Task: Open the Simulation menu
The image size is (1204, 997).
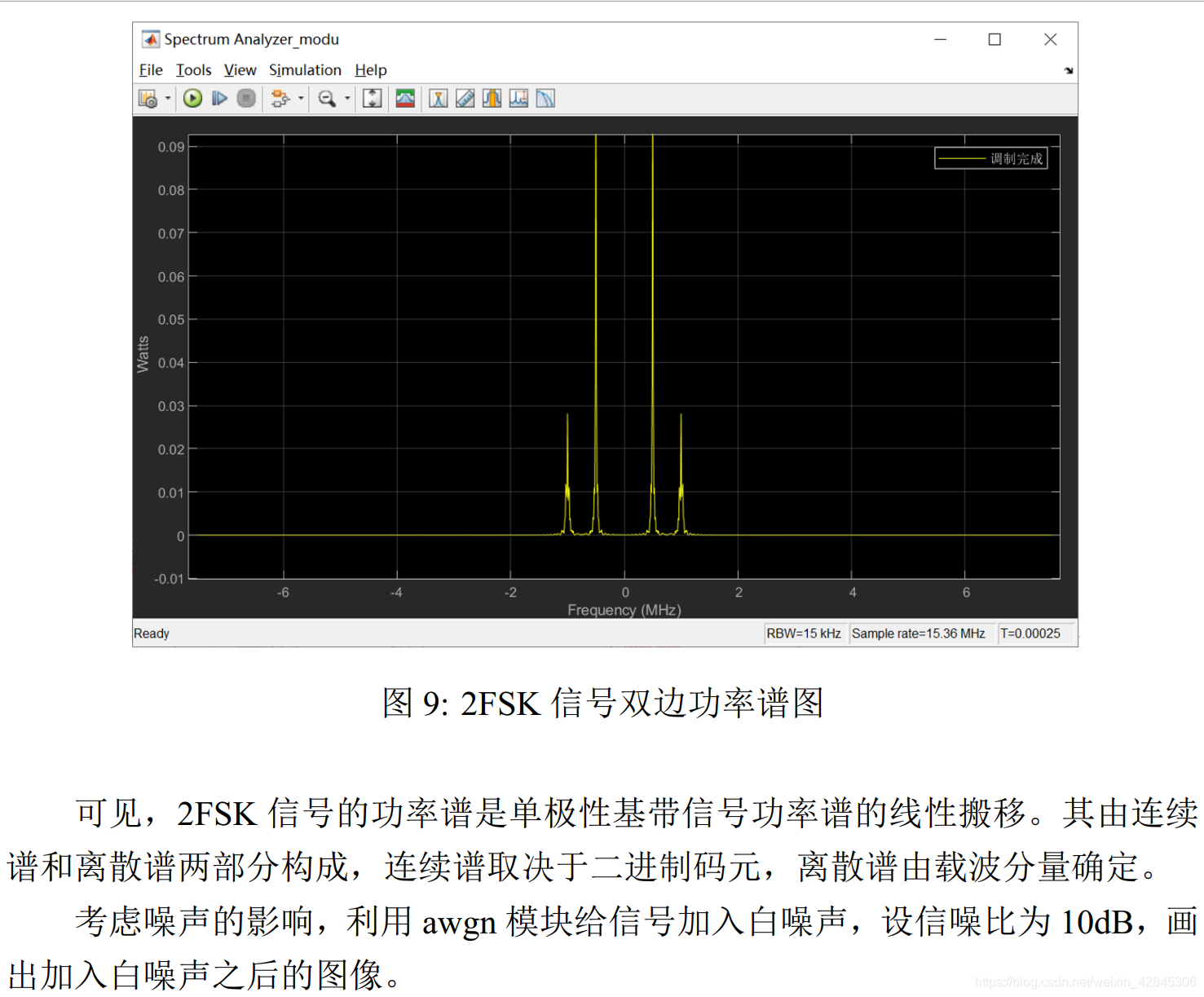Action: tap(305, 70)
